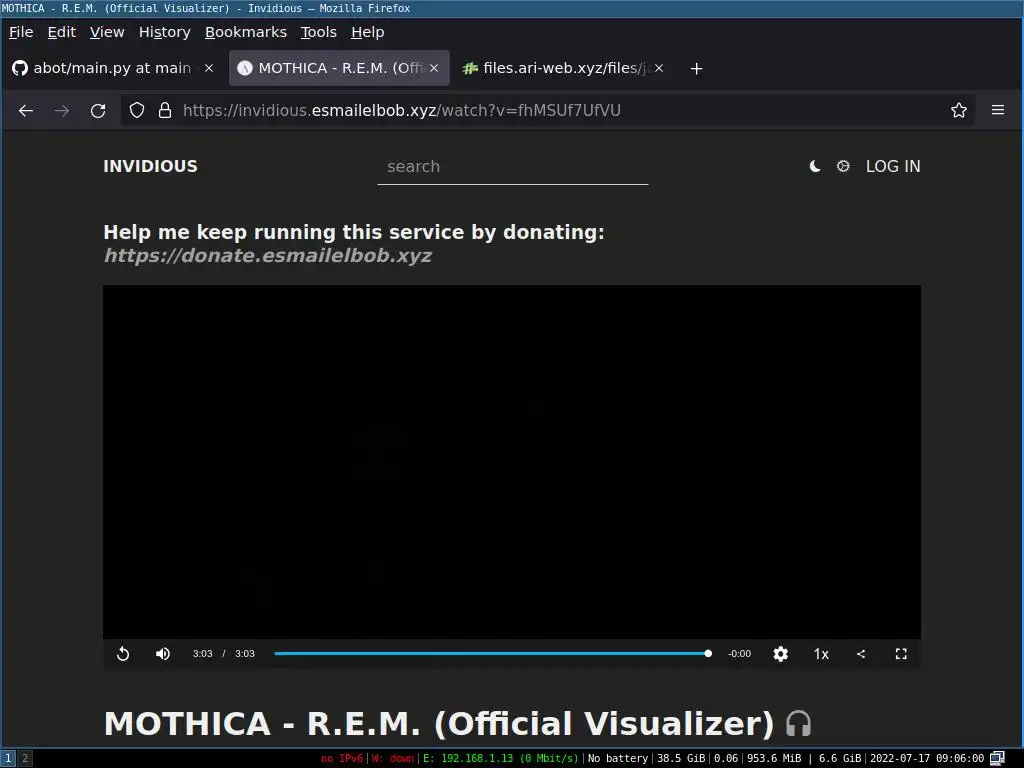Click the ethernet IP address status
The height and width of the screenshot is (768, 1024).
[500, 758]
